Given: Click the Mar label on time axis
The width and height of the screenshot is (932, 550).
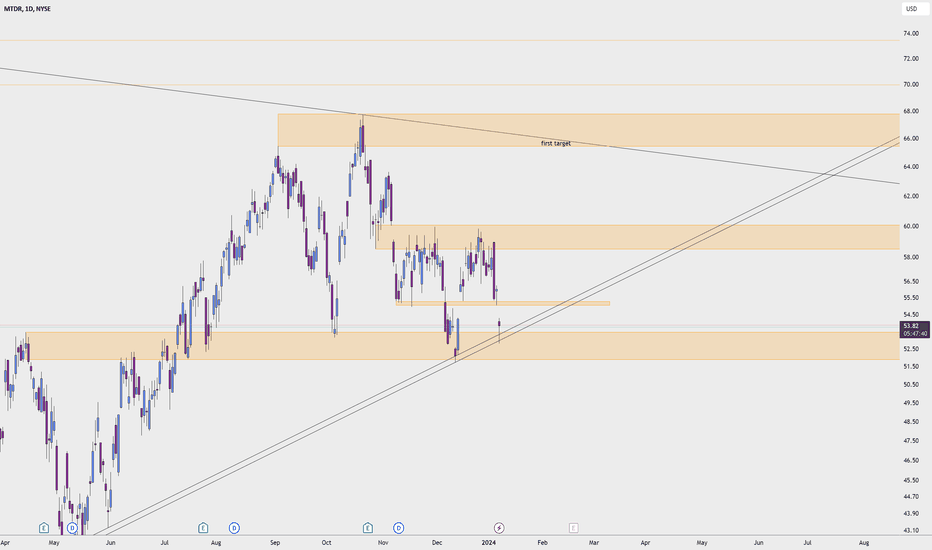Looking at the screenshot, I should pyautogui.click(x=593, y=543).
